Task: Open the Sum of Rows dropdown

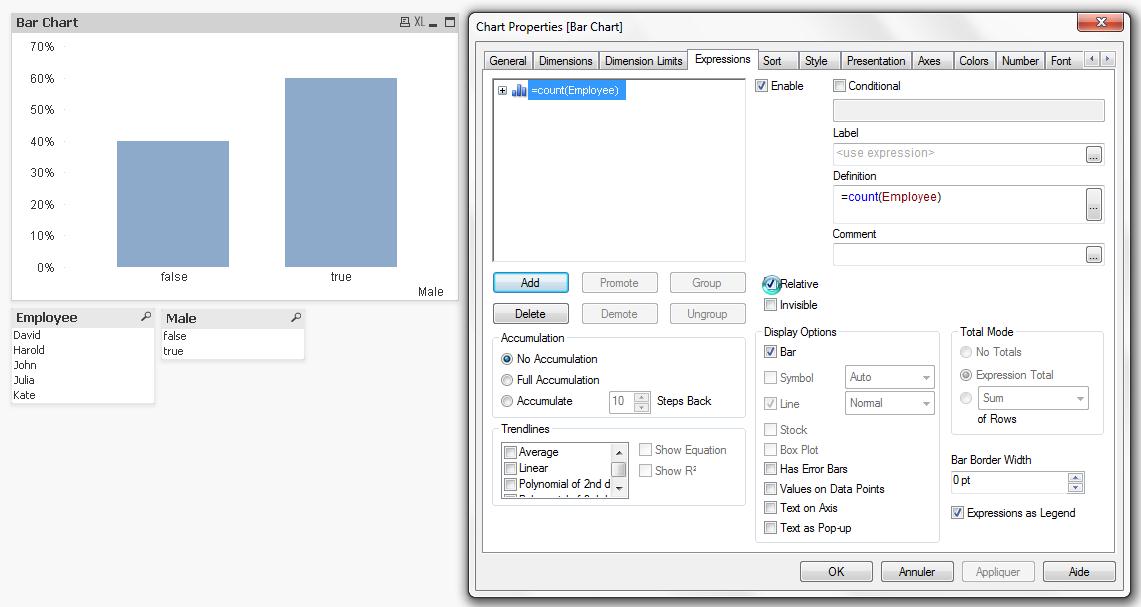Action: pos(1033,398)
